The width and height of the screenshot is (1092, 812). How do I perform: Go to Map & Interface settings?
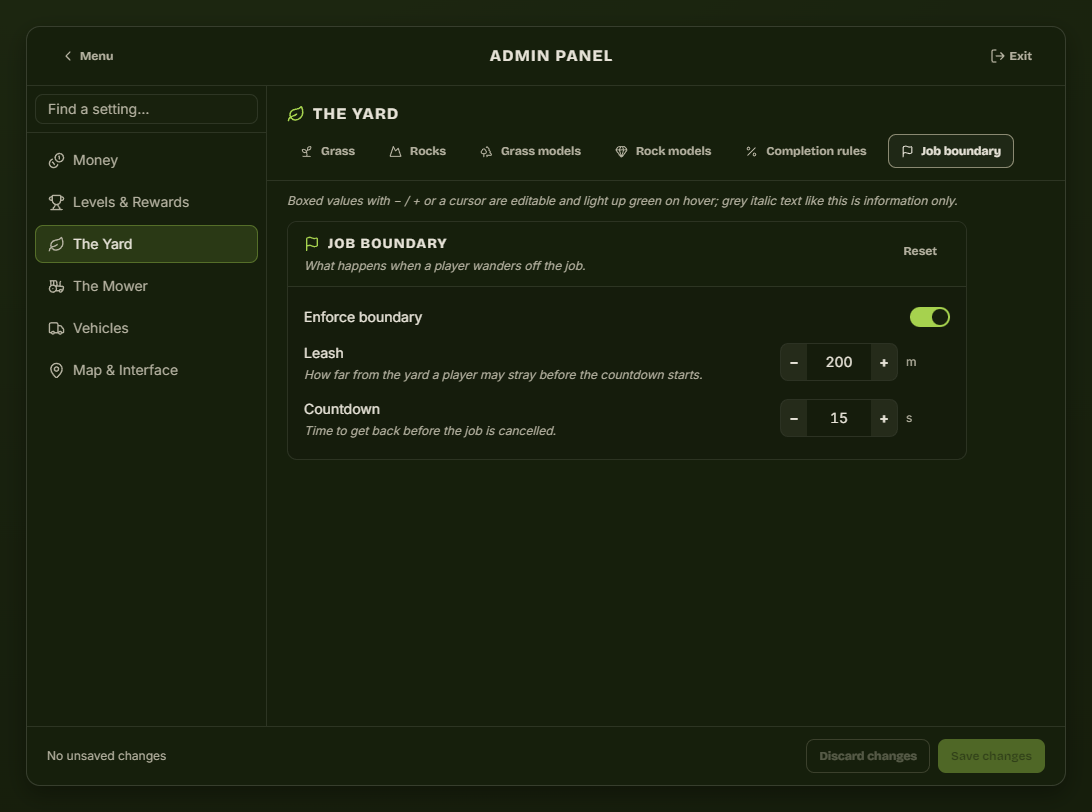point(146,370)
